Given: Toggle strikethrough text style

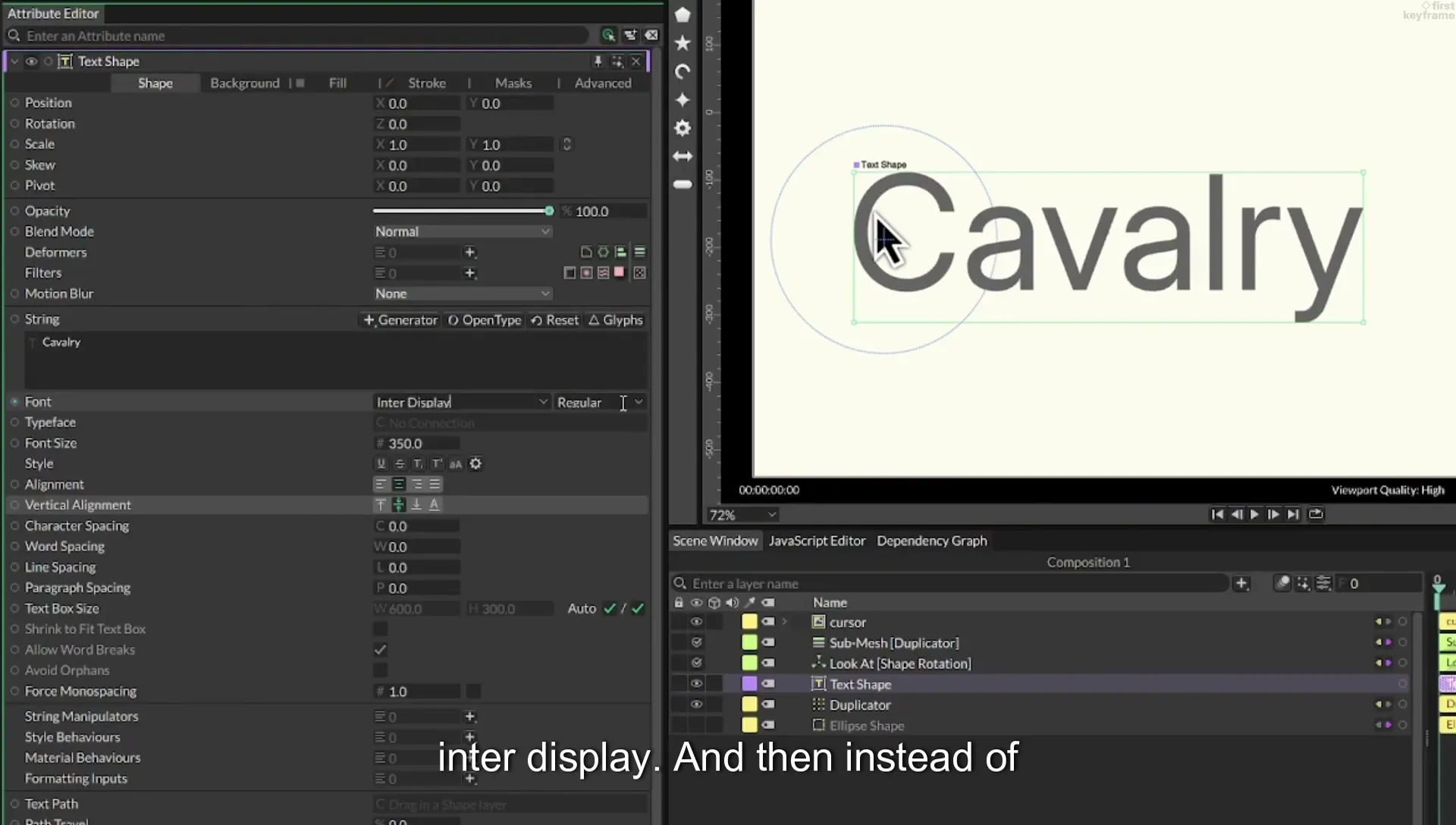Looking at the screenshot, I should pyautogui.click(x=400, y=463).
